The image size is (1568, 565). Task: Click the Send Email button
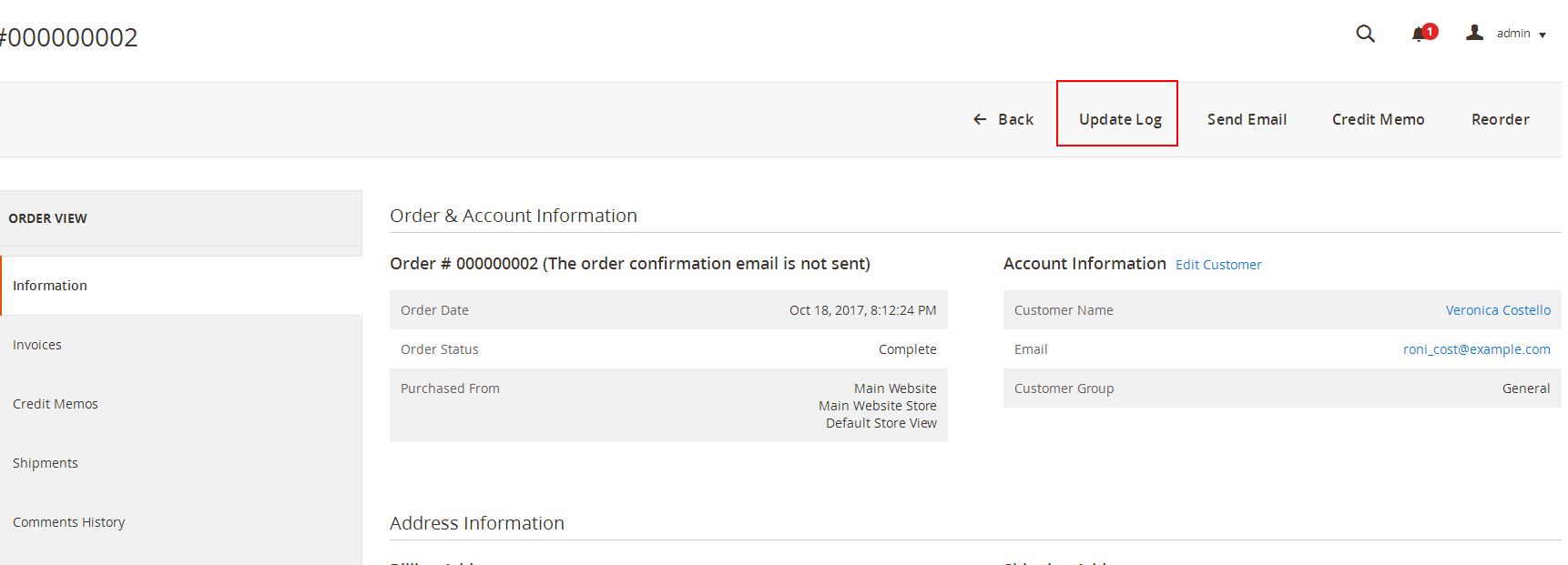click(x=1247, y=119)
